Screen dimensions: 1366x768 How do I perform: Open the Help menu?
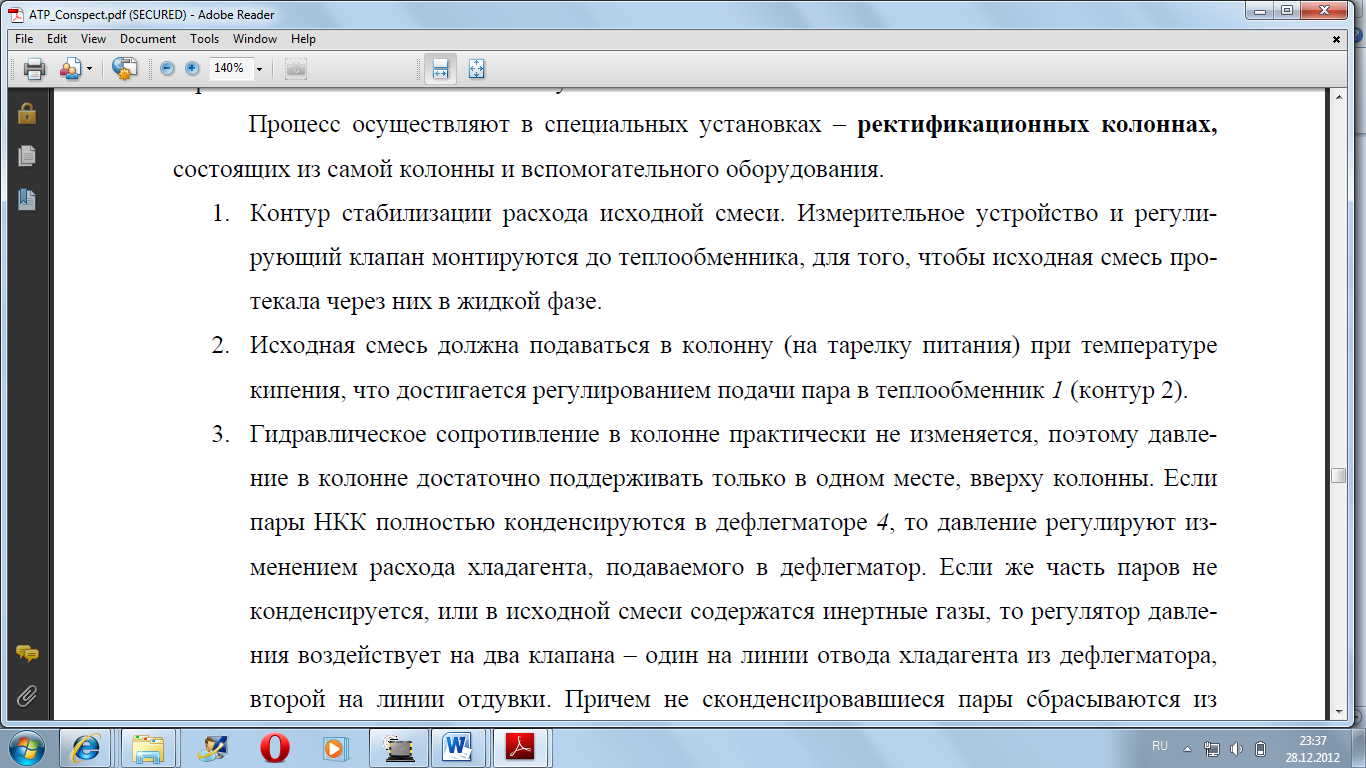point(303,39)
